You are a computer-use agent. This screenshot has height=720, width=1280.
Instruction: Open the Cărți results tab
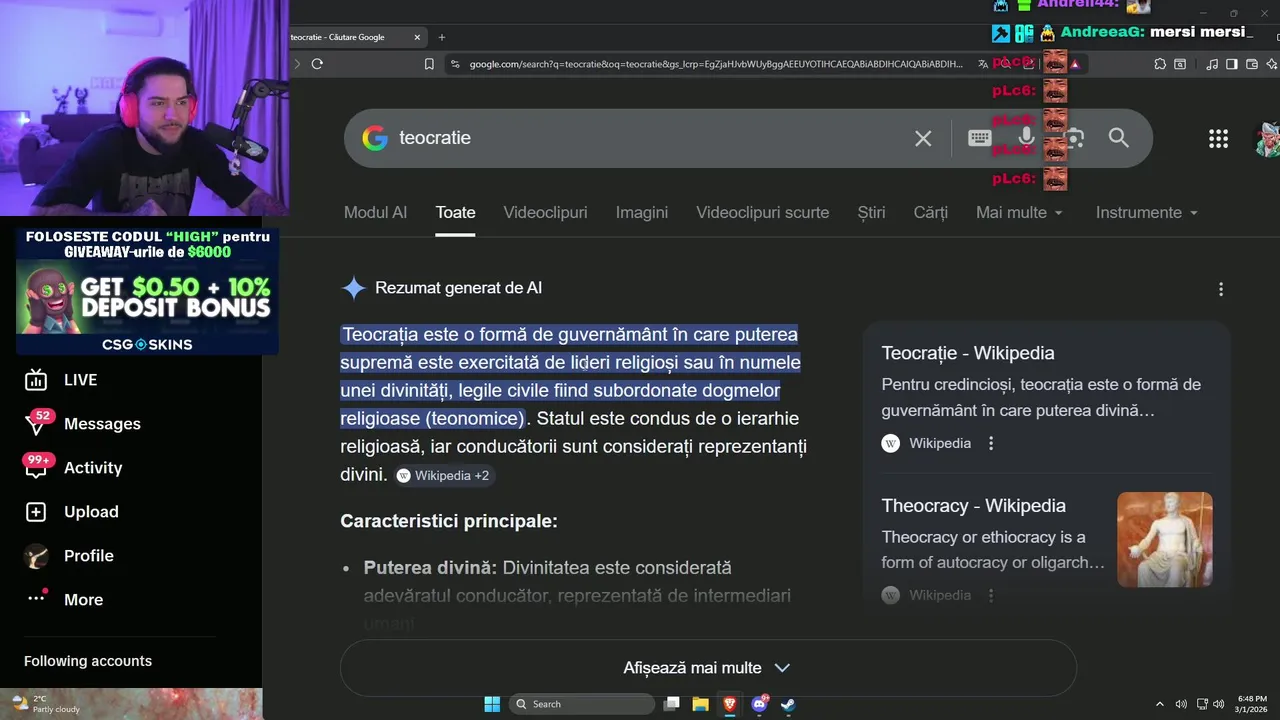click(931, 212)
